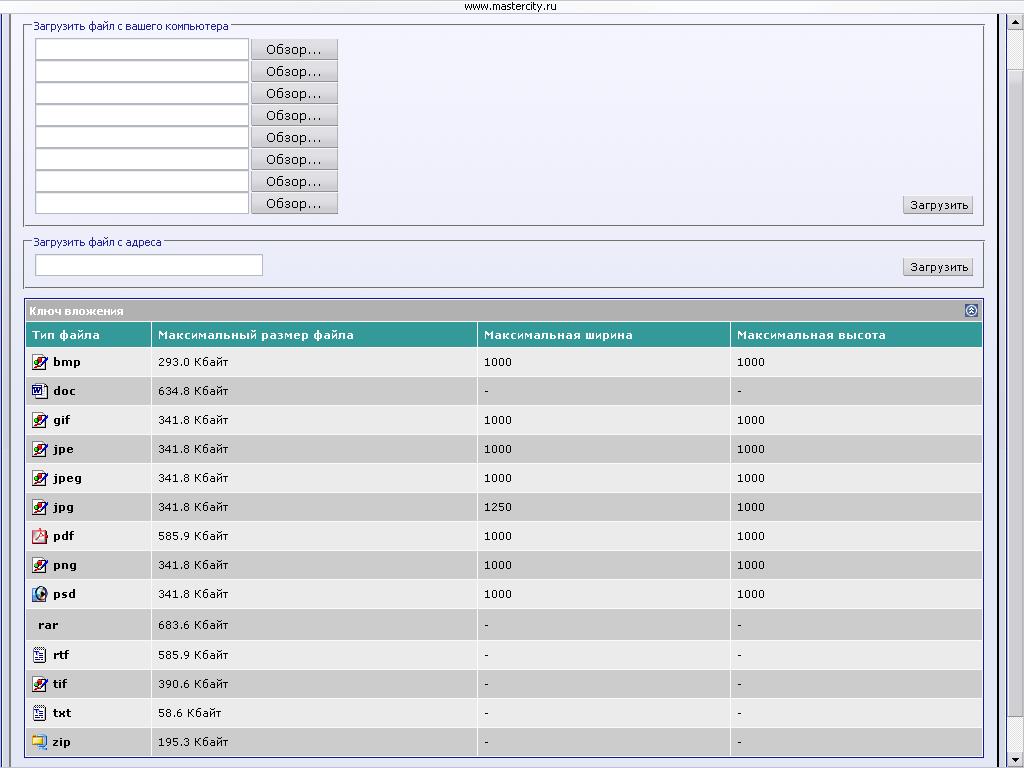Focus the file URL address field
The width and height of the screenshot is (1024, 768).
coord(149,265)
